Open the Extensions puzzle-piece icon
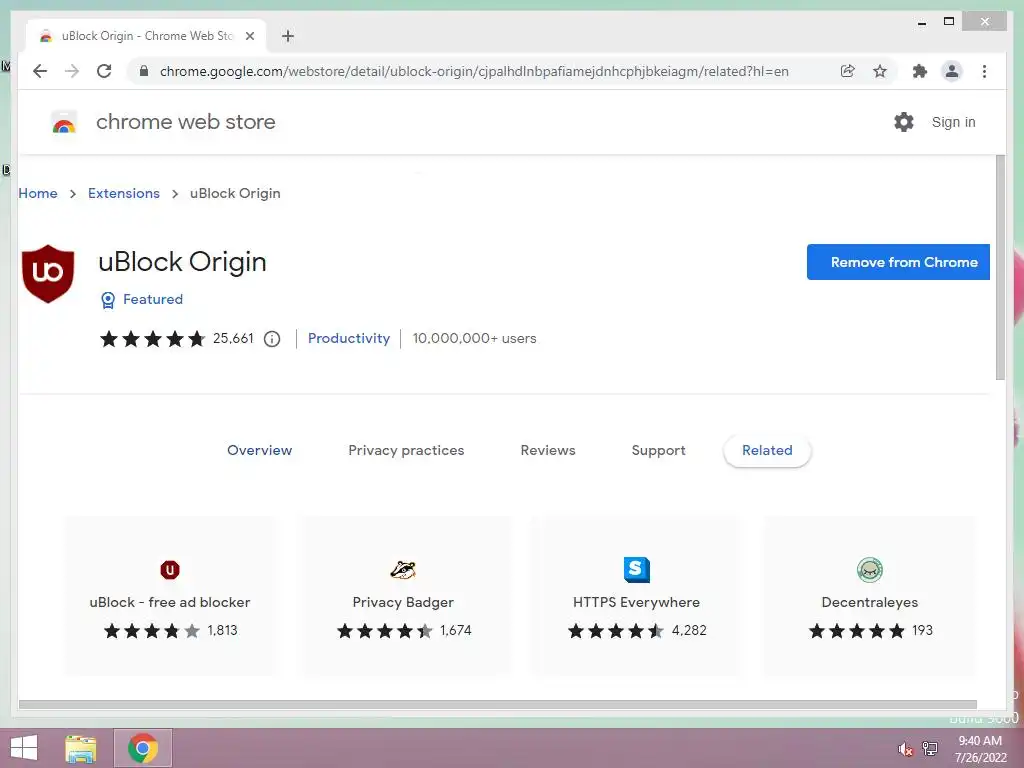Image resolution: width=1024 pixels, height=768 pixels. coord(920,71)
